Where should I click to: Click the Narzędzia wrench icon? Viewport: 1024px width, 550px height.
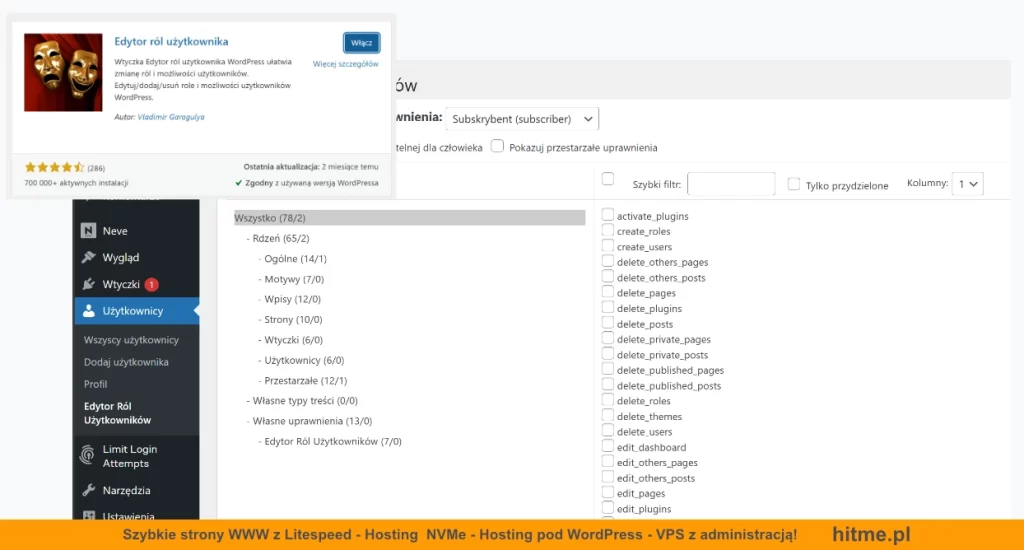click(89, 490)
